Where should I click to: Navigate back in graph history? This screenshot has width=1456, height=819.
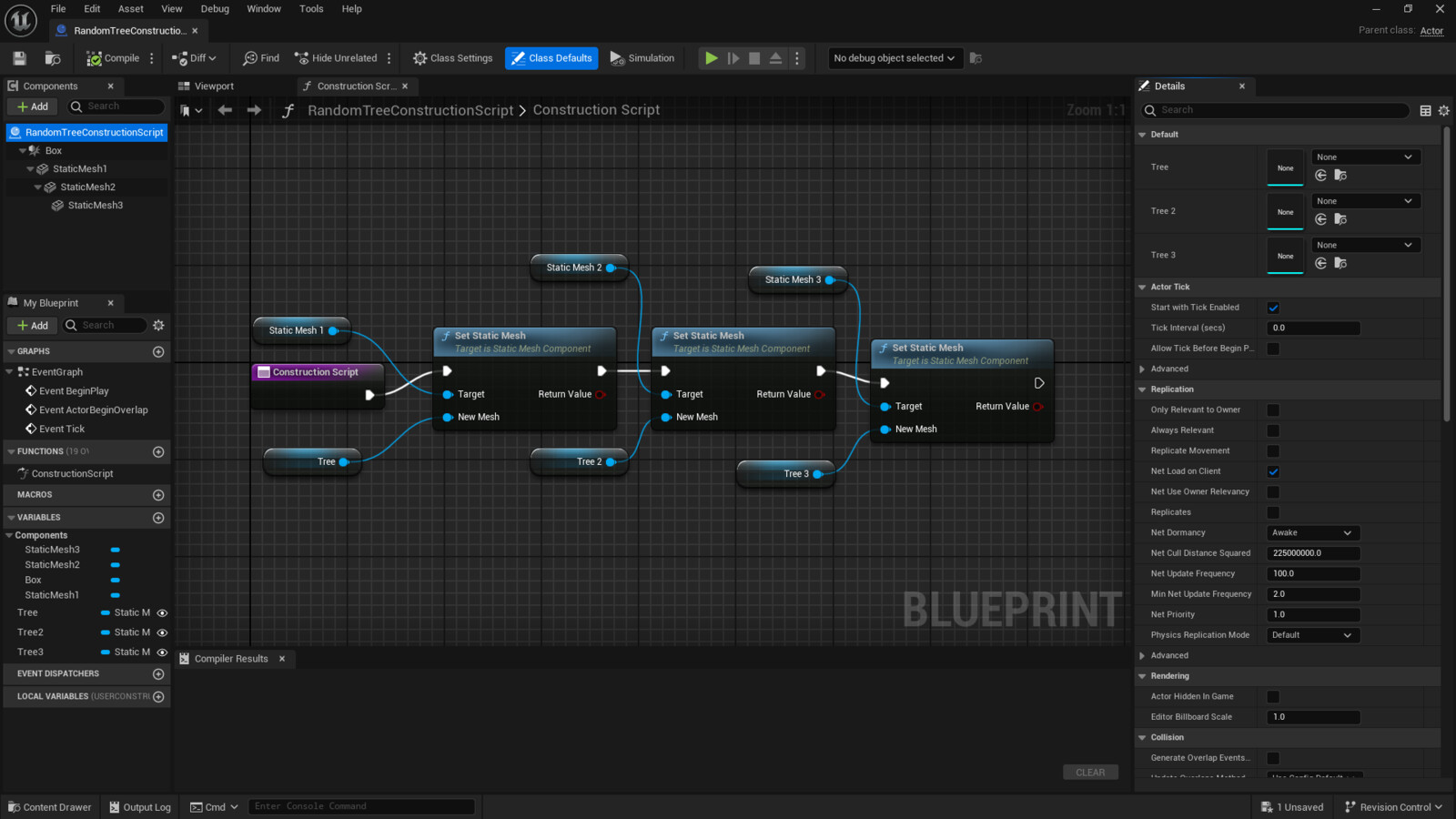coord(225,110)
